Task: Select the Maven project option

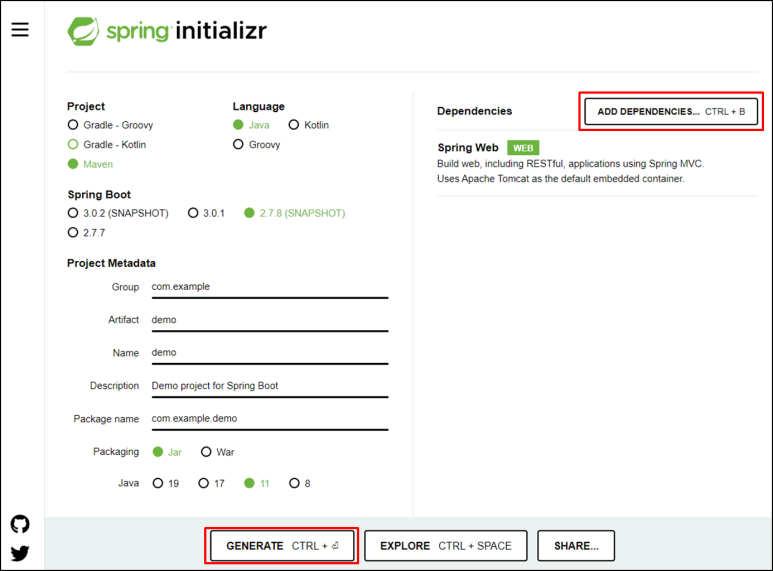Action: click(90, 164)
